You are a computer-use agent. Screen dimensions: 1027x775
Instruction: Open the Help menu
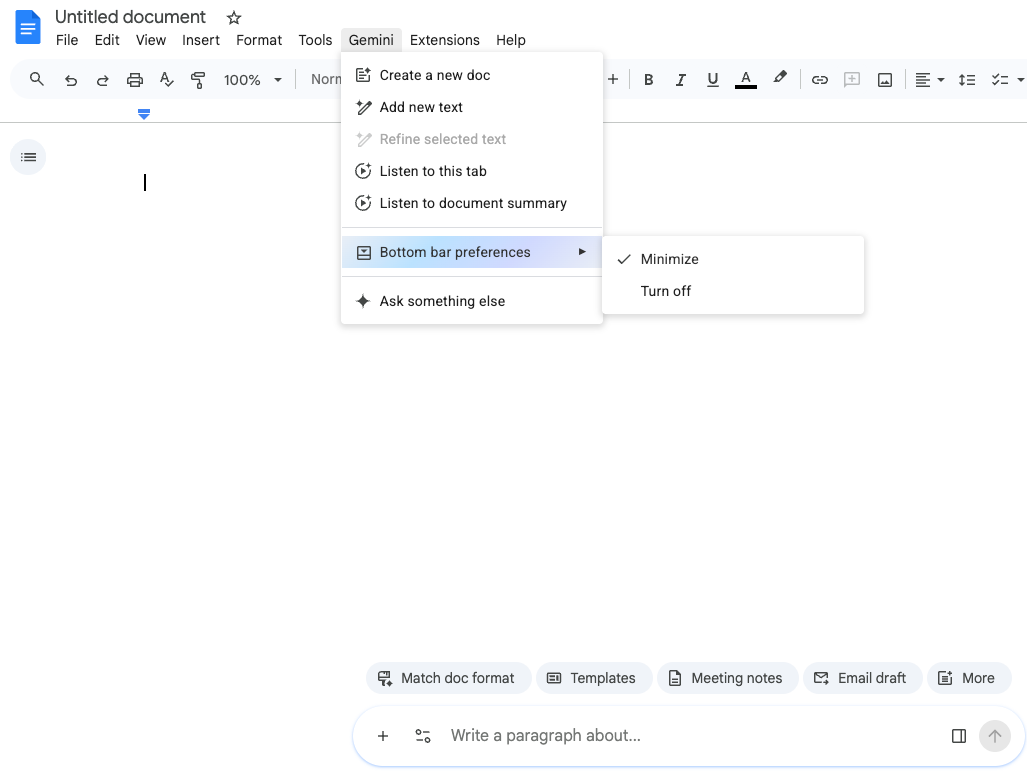[x=510, y=41]
